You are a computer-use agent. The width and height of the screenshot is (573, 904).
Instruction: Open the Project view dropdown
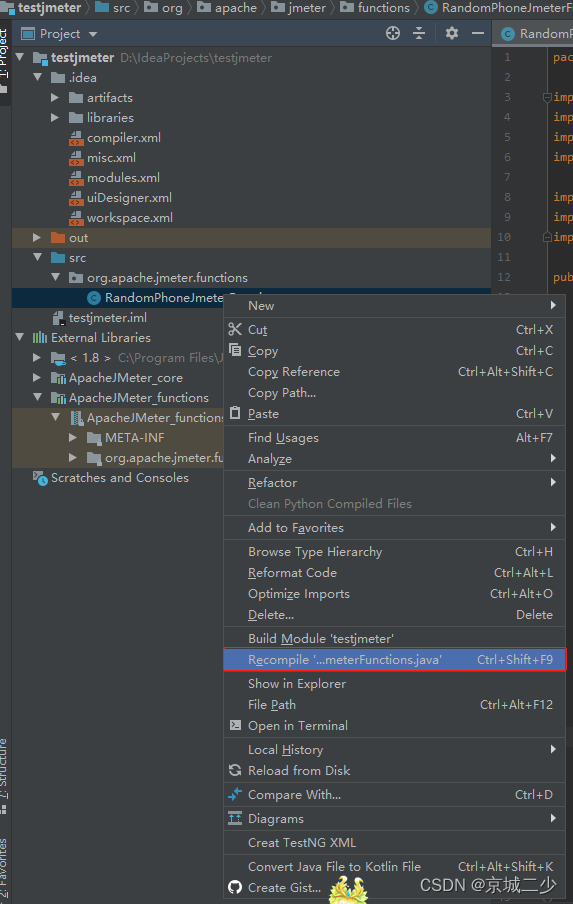[x=93, y=35]
